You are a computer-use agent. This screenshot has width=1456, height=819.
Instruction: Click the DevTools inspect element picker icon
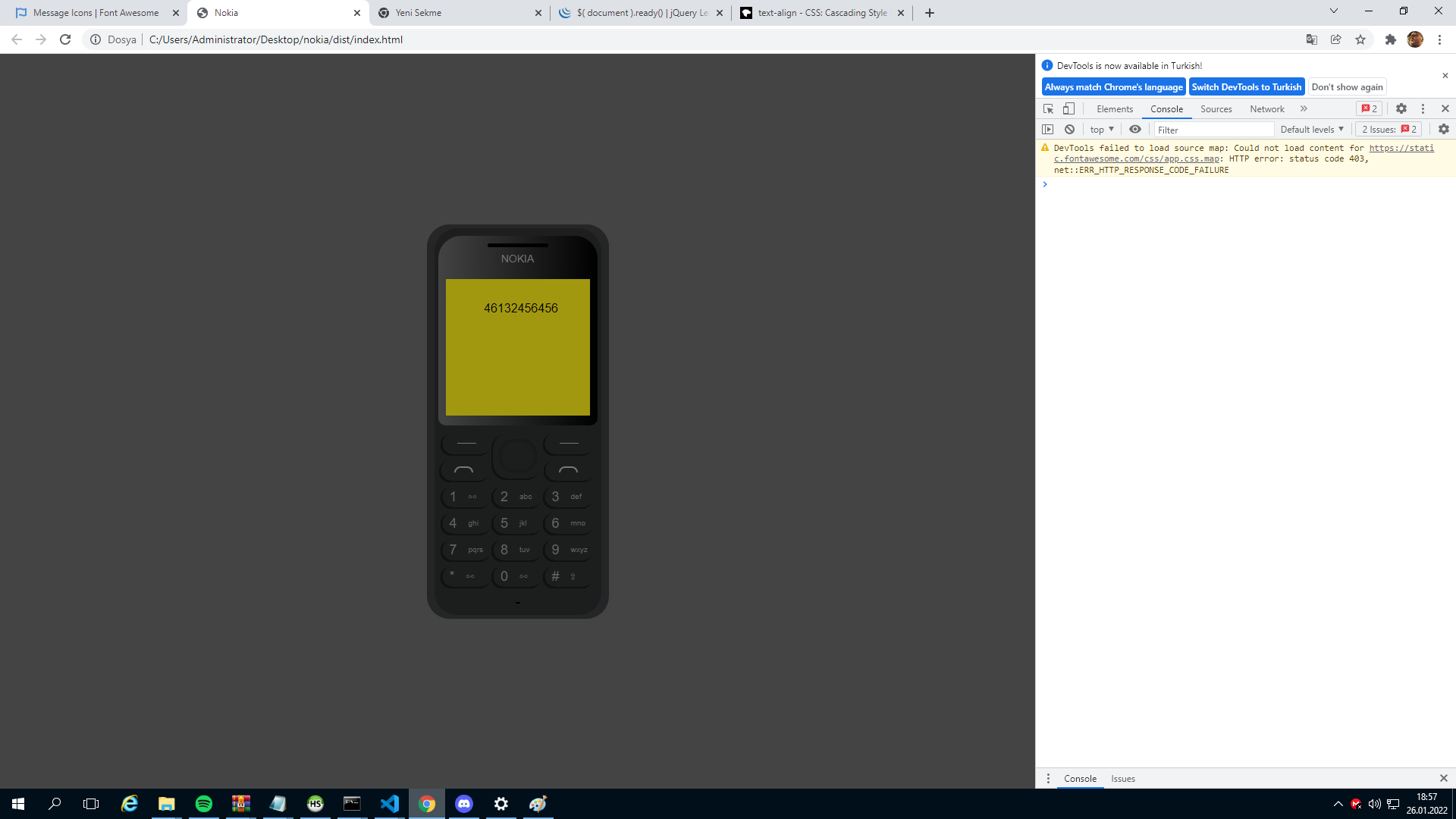[x=1049, y=109]
